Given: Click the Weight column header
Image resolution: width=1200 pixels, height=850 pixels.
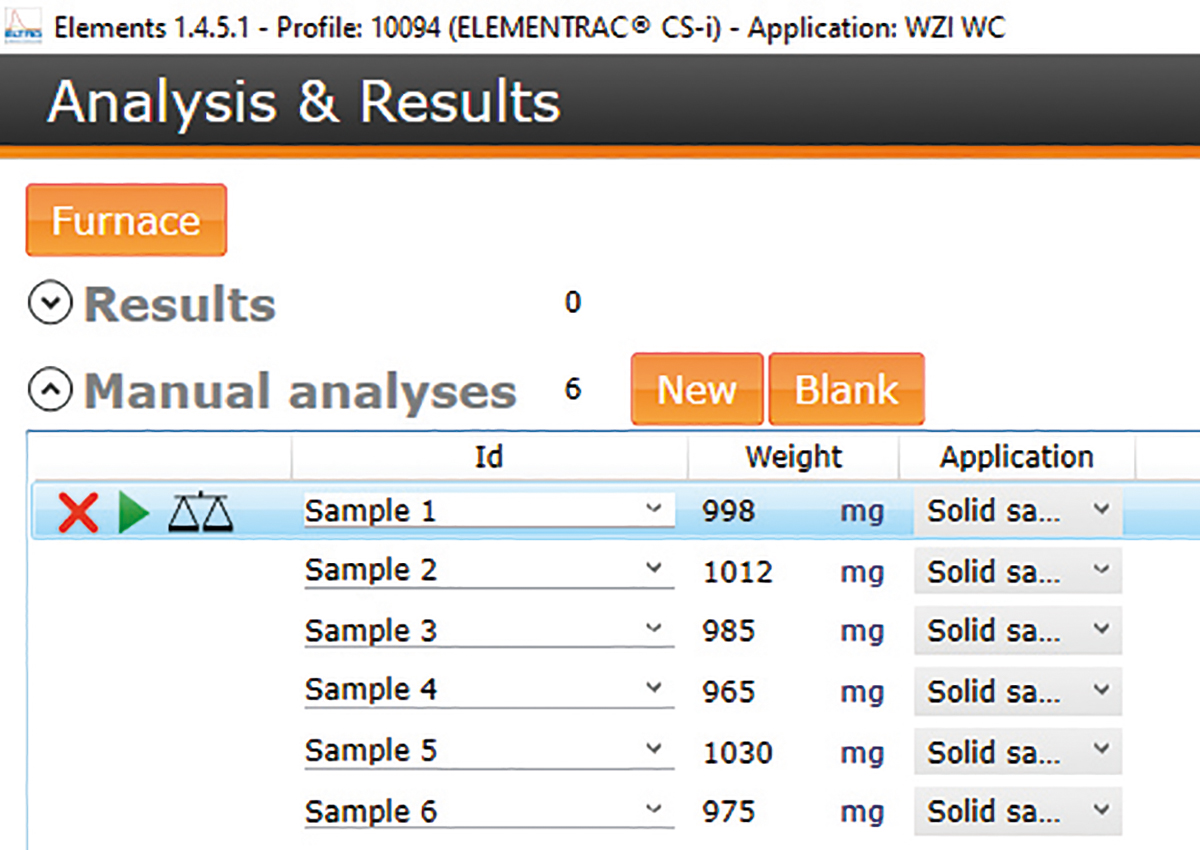Looking at the screenshot, I should [x=792, y=457].
